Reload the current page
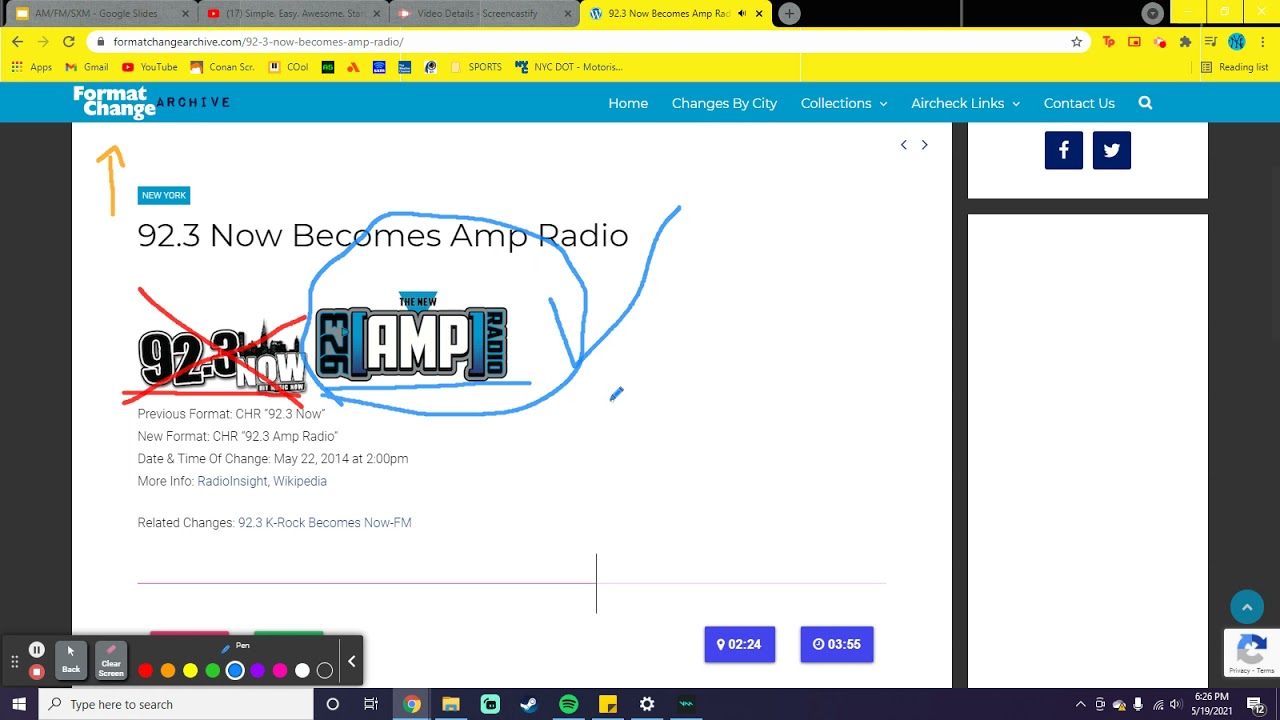Viewport: 1280px width, 720px height. point(68,42)
